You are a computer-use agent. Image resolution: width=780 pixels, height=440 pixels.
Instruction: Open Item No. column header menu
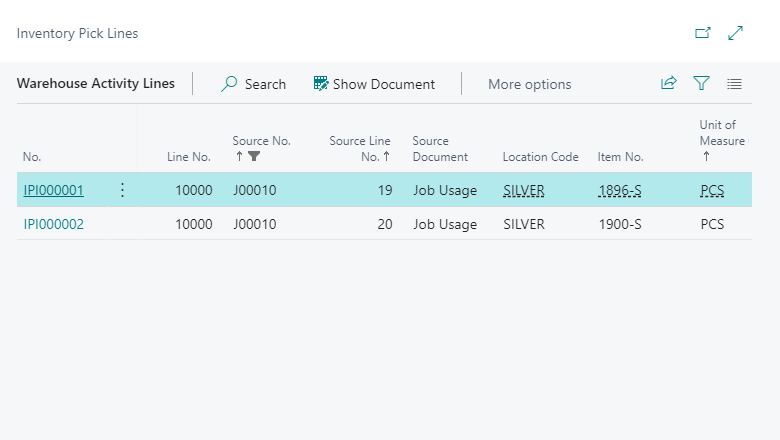[620, 157]
